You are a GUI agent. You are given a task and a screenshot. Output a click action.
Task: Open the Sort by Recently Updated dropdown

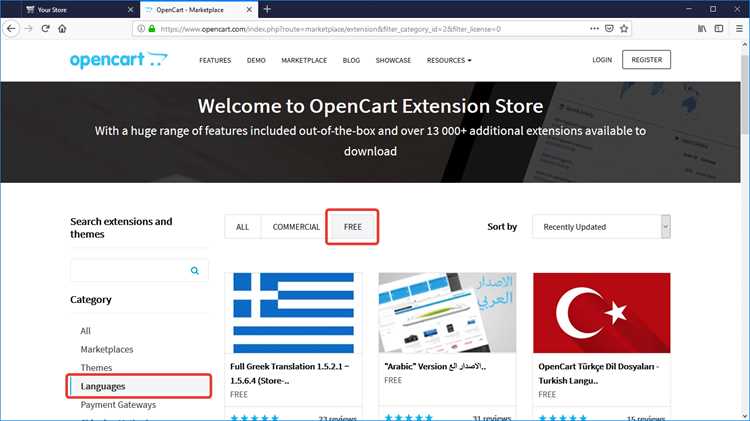click(x=601, y=227)
